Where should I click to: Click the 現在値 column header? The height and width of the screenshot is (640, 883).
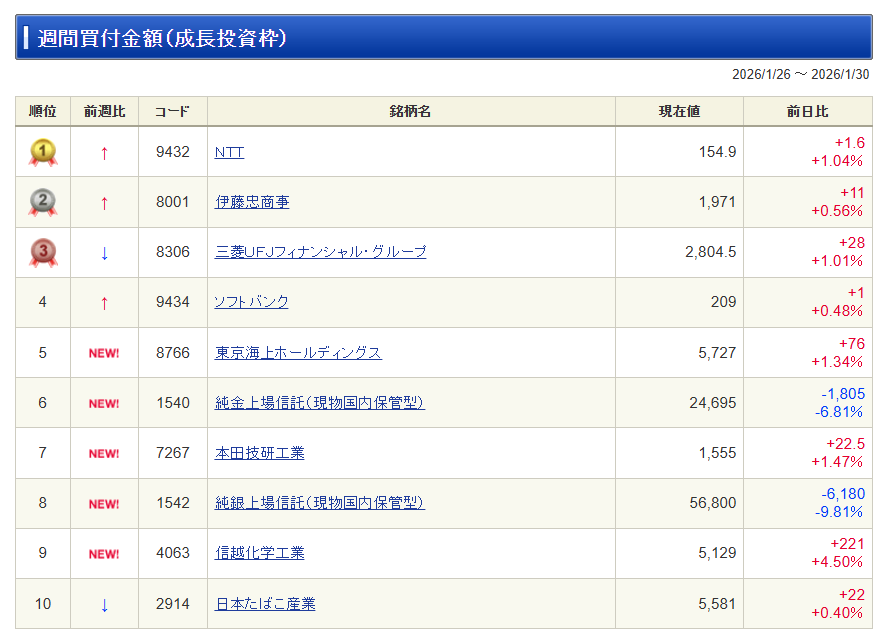click(679, 112)
